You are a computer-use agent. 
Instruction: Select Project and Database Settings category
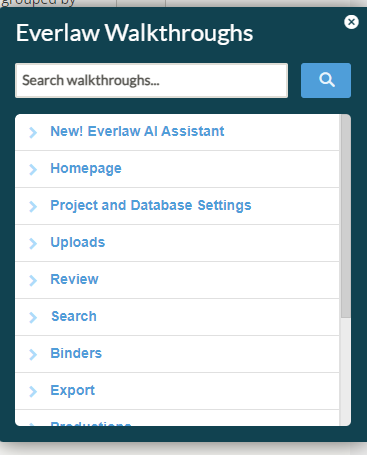tap(151, 205)
